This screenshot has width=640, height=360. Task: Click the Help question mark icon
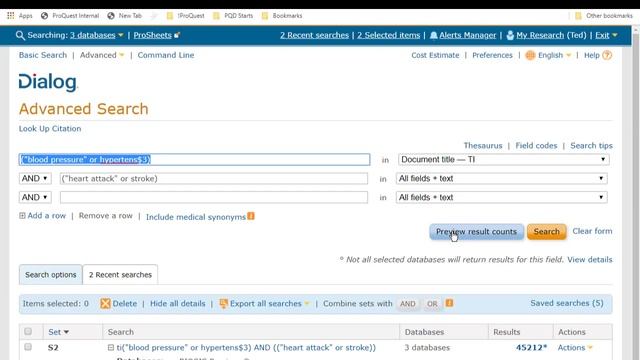point(607,55)
